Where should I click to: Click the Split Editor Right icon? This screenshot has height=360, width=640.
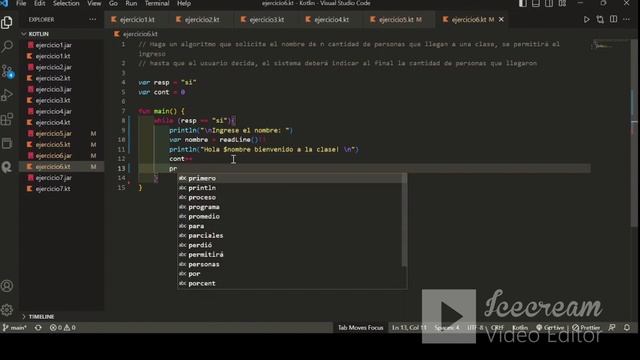point(613,20)
